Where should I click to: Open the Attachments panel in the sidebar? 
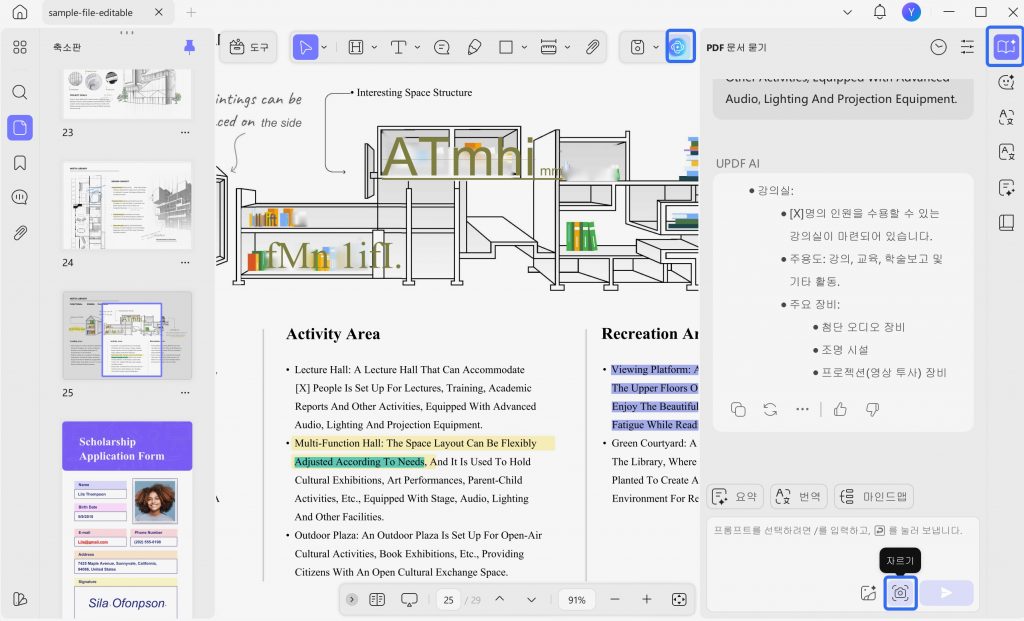[20, 232]
